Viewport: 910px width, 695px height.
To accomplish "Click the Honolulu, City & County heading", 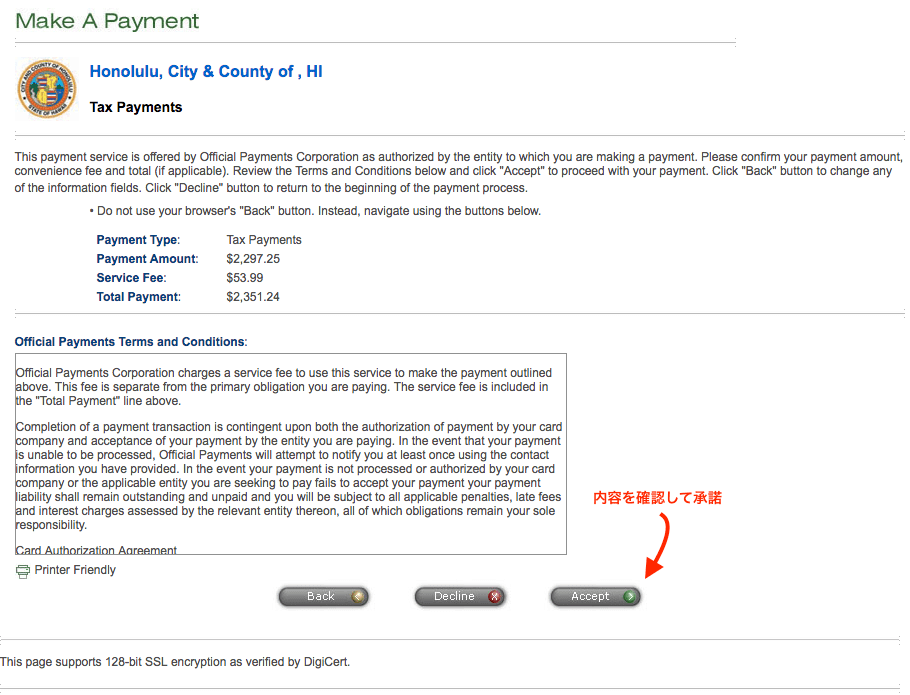I will coord(206,72).
